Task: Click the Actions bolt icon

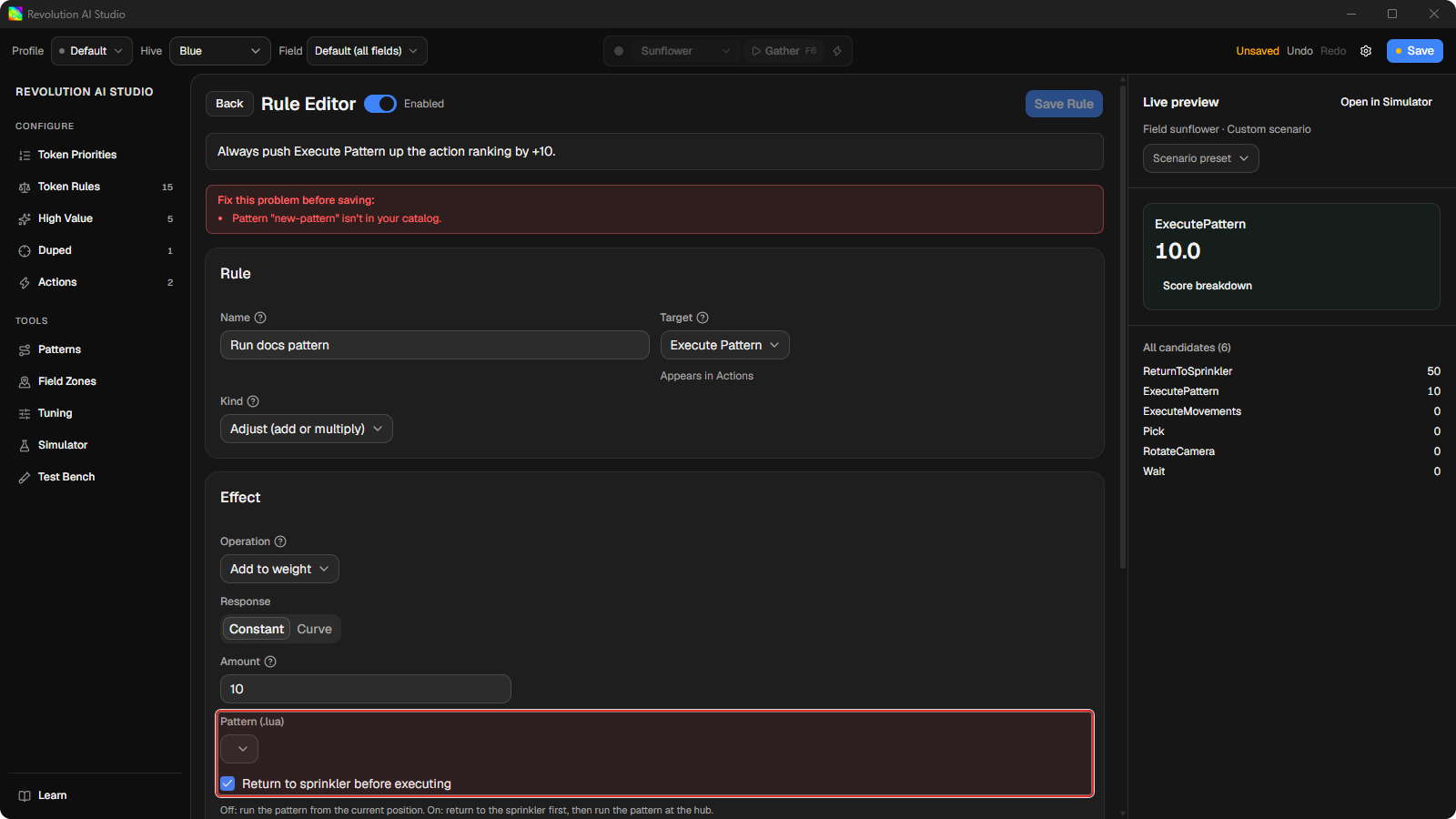Action: click(25, 282)
